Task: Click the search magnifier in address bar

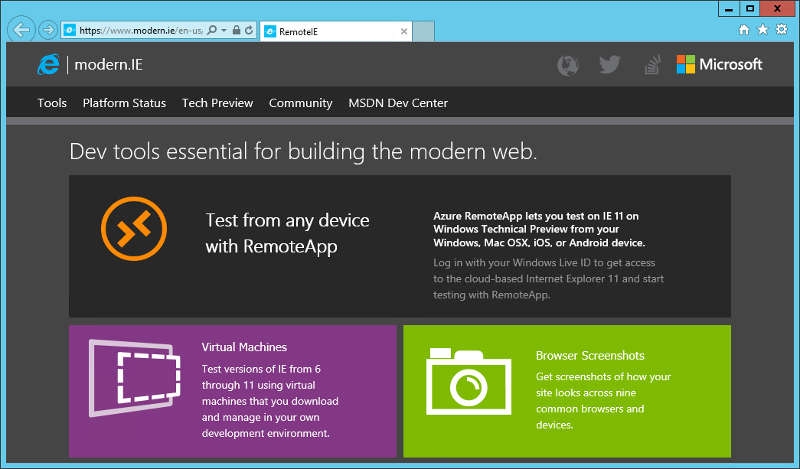Action: (x=212, y=30)
